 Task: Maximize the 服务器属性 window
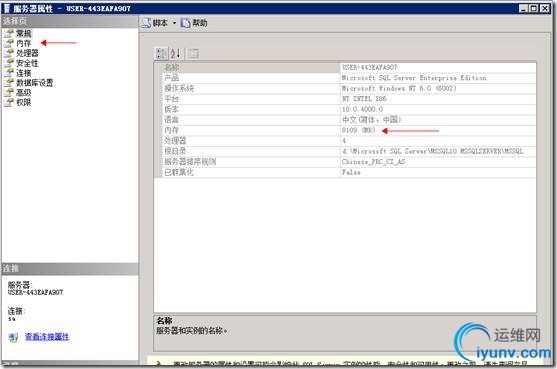534,8
